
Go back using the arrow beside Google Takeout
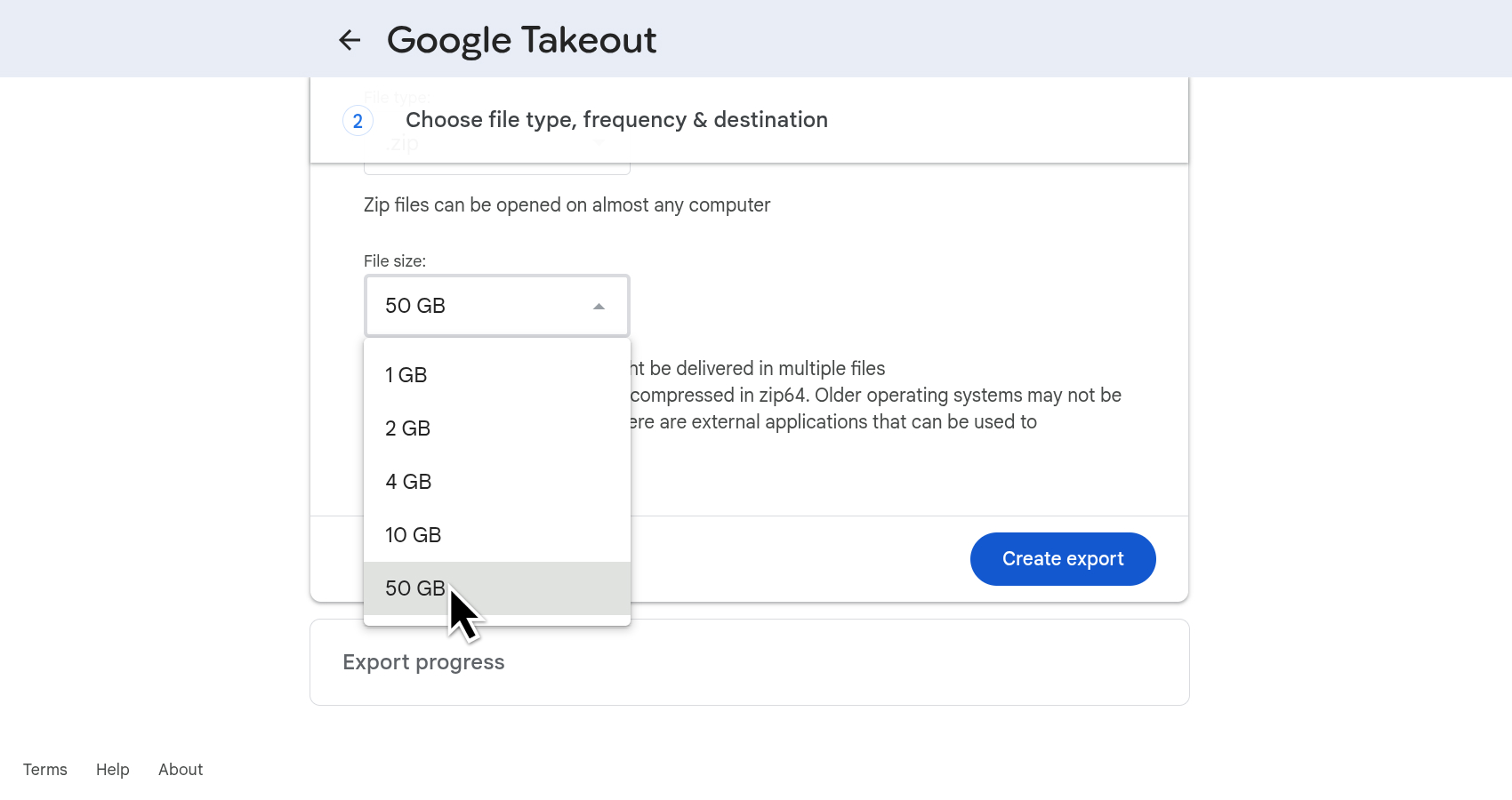coord(350,40)
